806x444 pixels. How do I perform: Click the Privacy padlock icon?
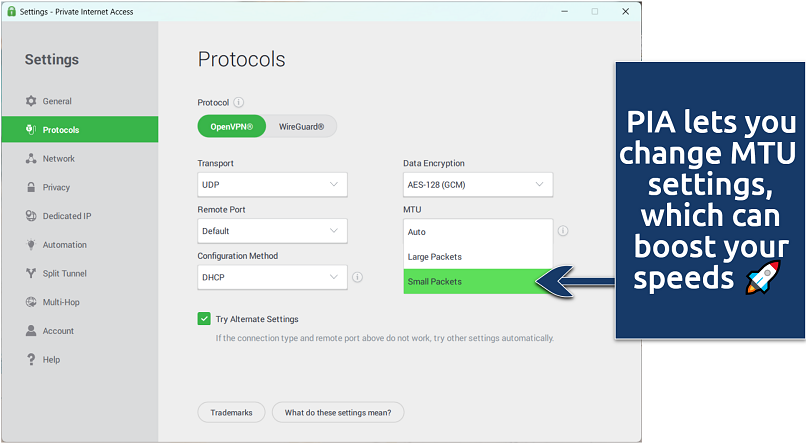click(31, 187)
